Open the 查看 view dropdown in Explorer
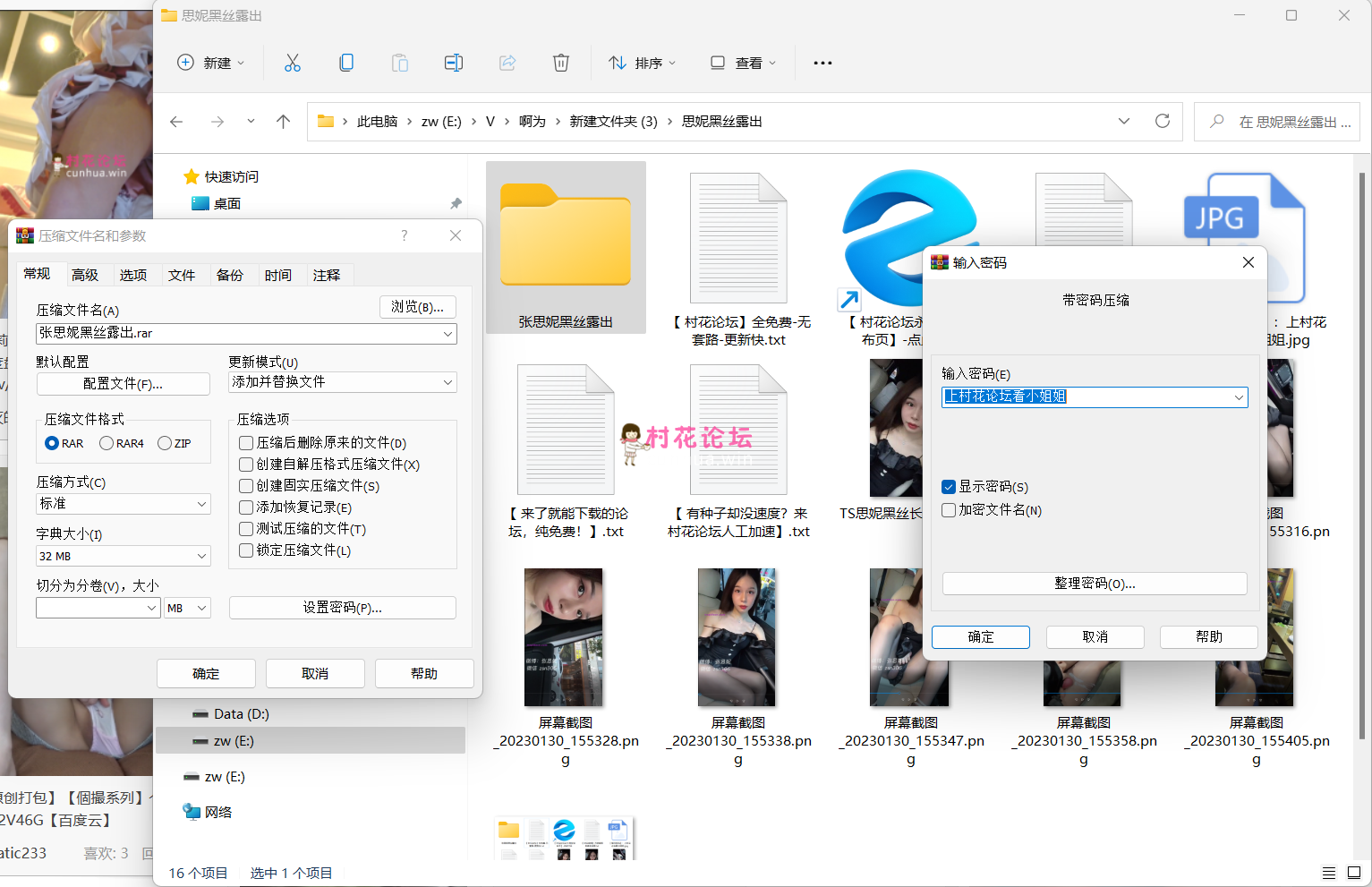Screen dimensions: 1372x887 (x=743, y=63)
